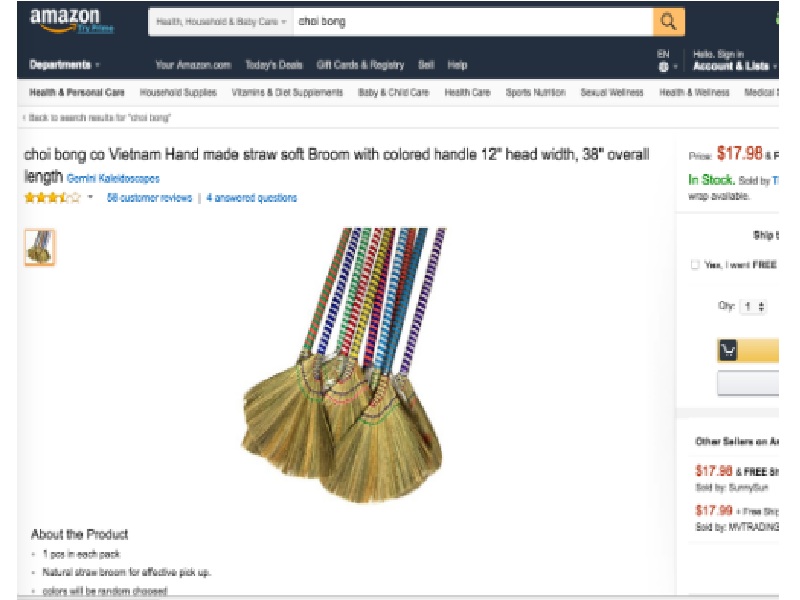800x600 pixels.
Task: Open Today's Deals in navigation
Action: click(274, 65)
